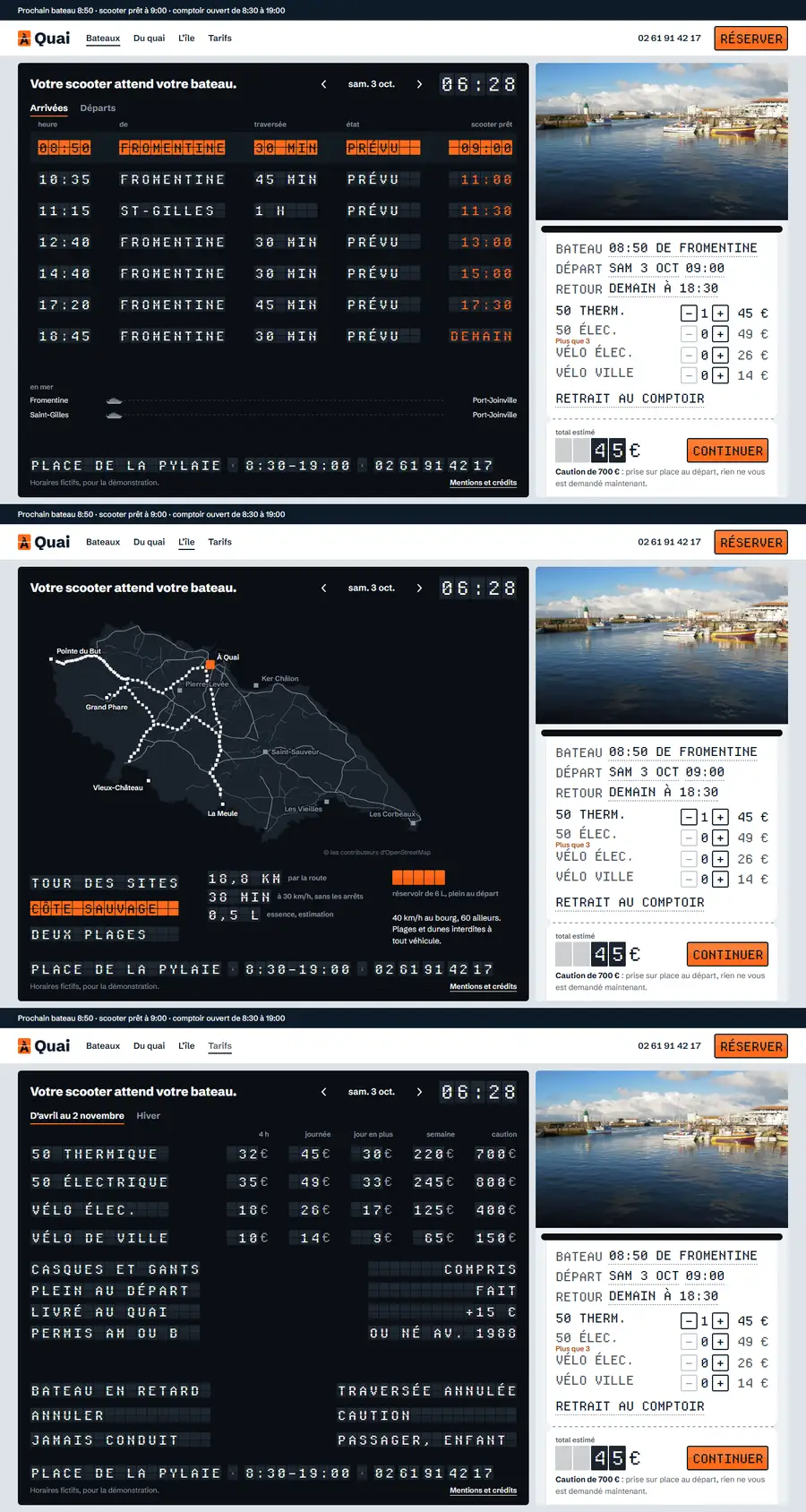Click the Pointe du But waypoint on the map
The width and height of the screenshot is (806, 1512).
click(51, 659)
